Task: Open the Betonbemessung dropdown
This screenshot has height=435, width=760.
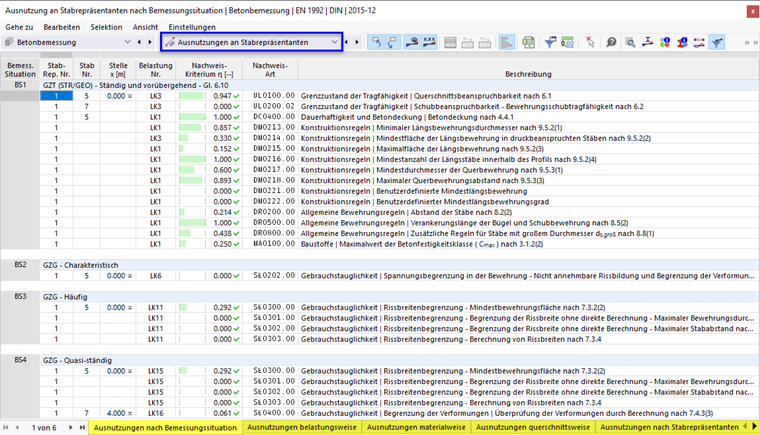Action: pos(68,42)
